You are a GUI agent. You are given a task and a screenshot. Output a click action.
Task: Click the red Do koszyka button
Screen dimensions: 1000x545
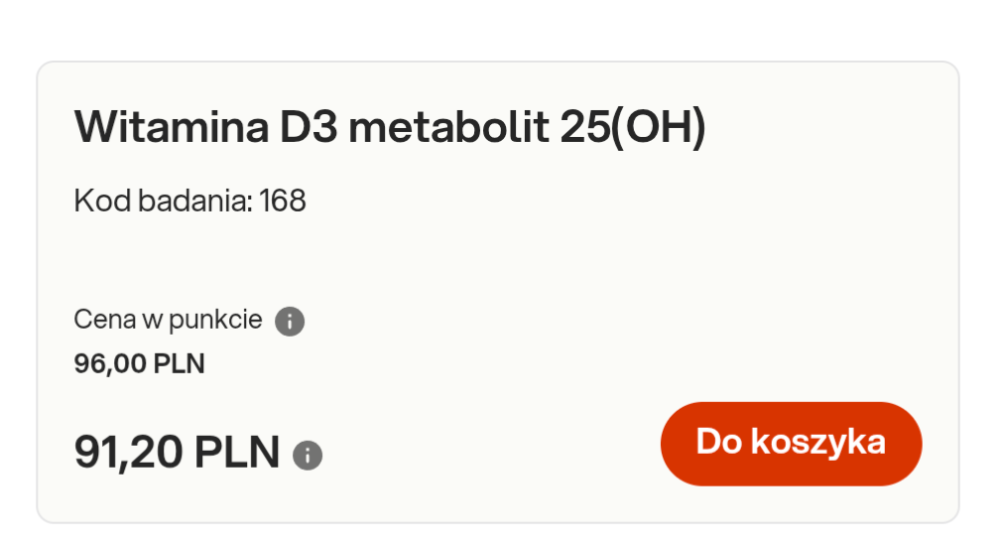(790, 443)
